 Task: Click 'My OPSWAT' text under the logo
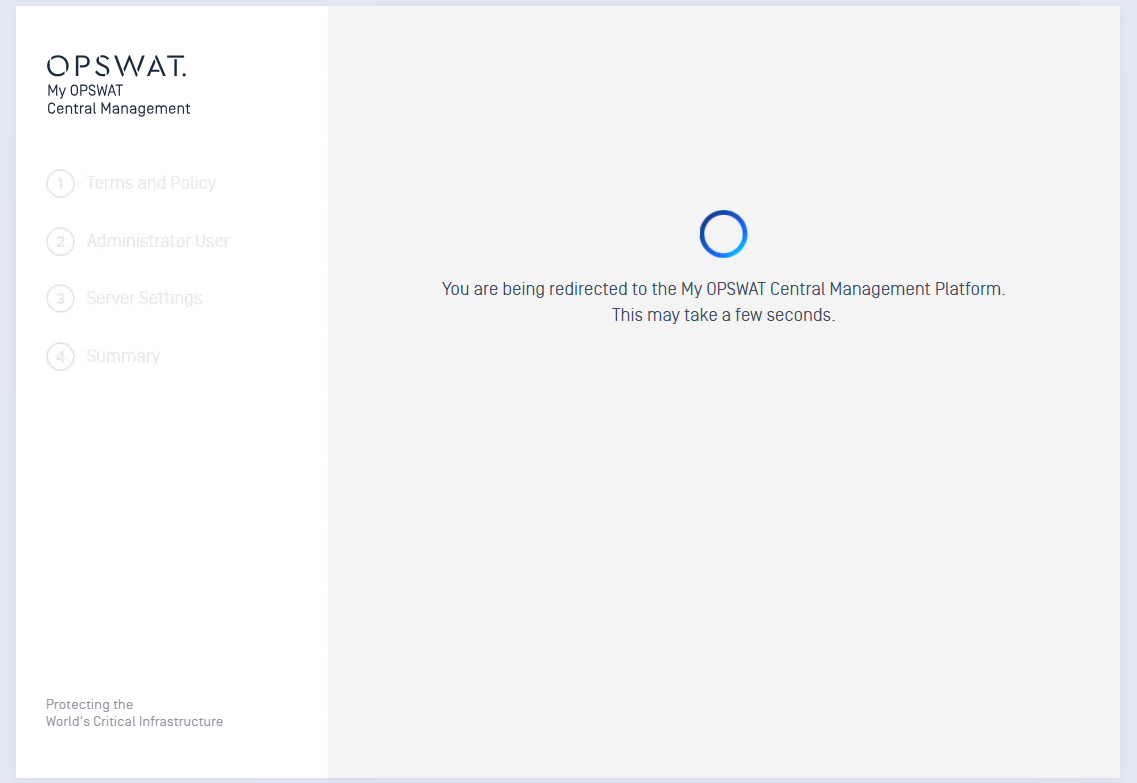[85, 91]
